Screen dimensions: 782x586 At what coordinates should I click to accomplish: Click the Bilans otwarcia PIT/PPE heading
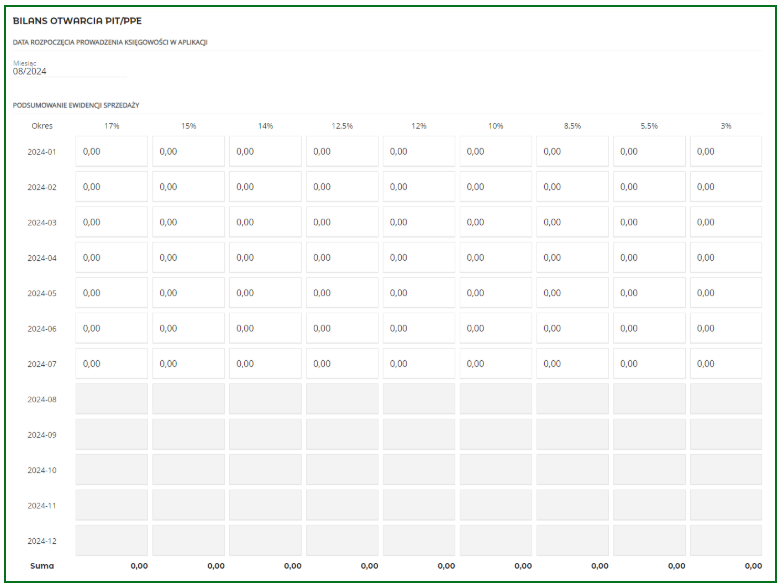pos(77,20)
